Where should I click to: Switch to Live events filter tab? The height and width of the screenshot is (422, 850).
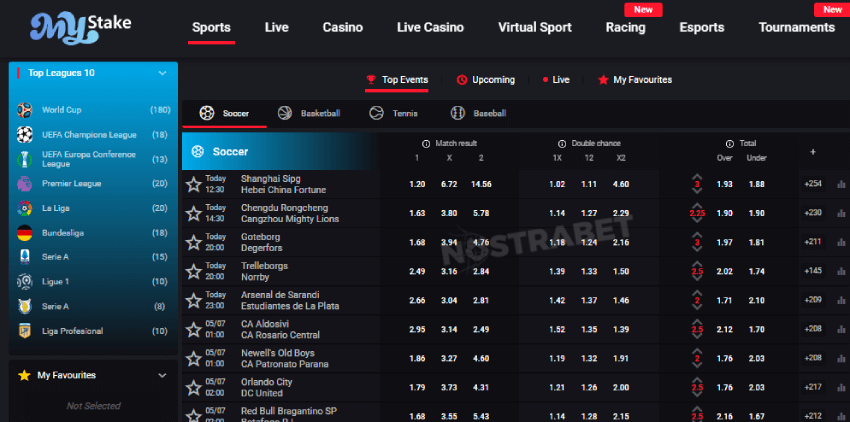(x=556, y=80)
